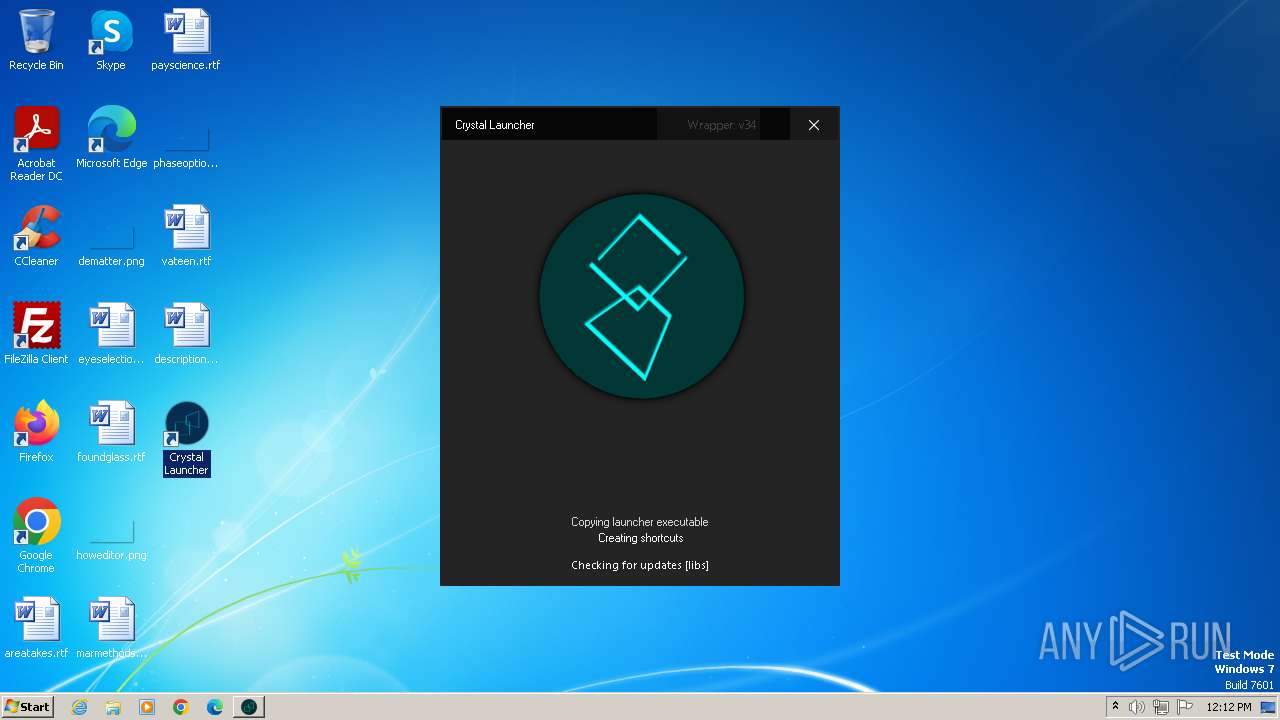This screenshot has width=1280, height=720.
Task: Click the Crystal Launcher window title text
Action: click(495, 125)
